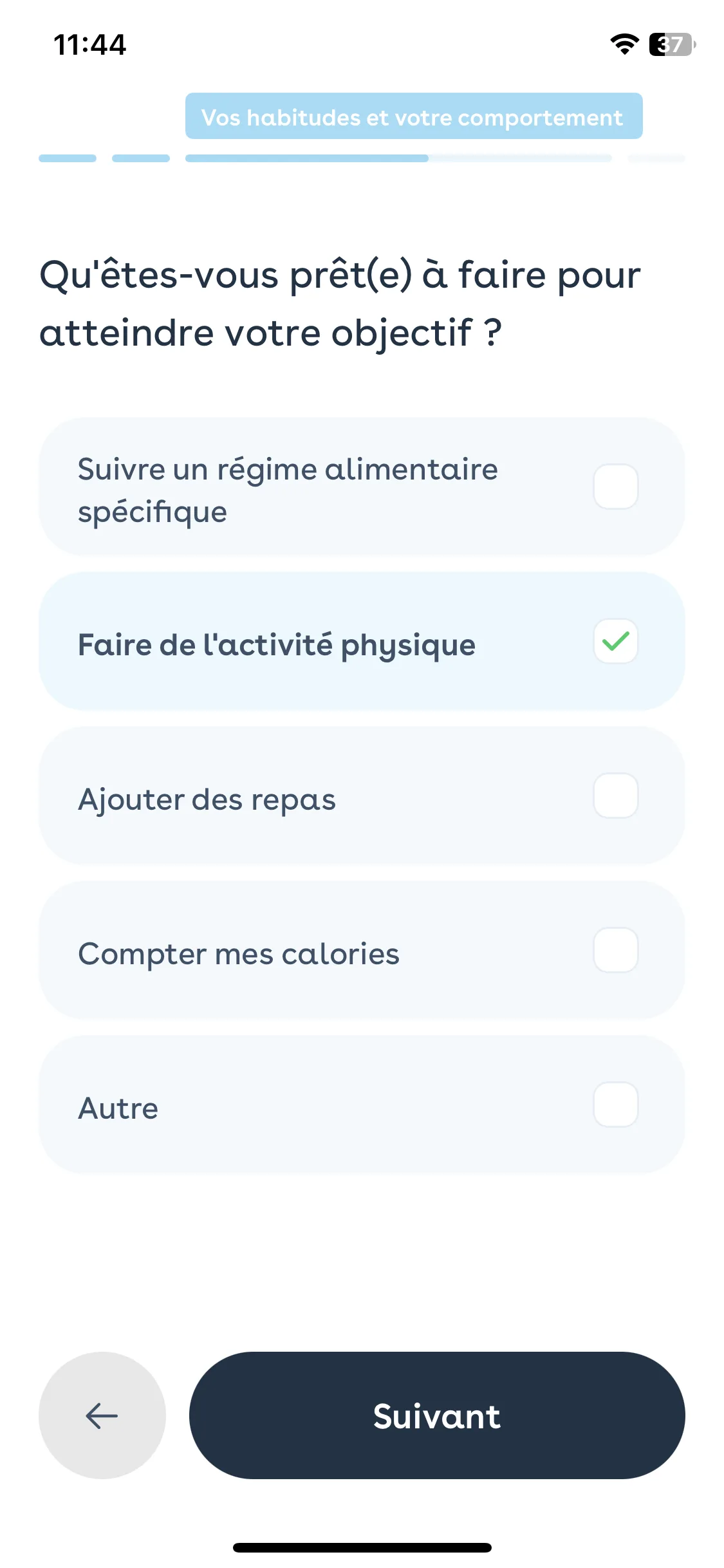724x1568 pixels.
Task: Check the Autre checkbox
Action: point(615,1105)
